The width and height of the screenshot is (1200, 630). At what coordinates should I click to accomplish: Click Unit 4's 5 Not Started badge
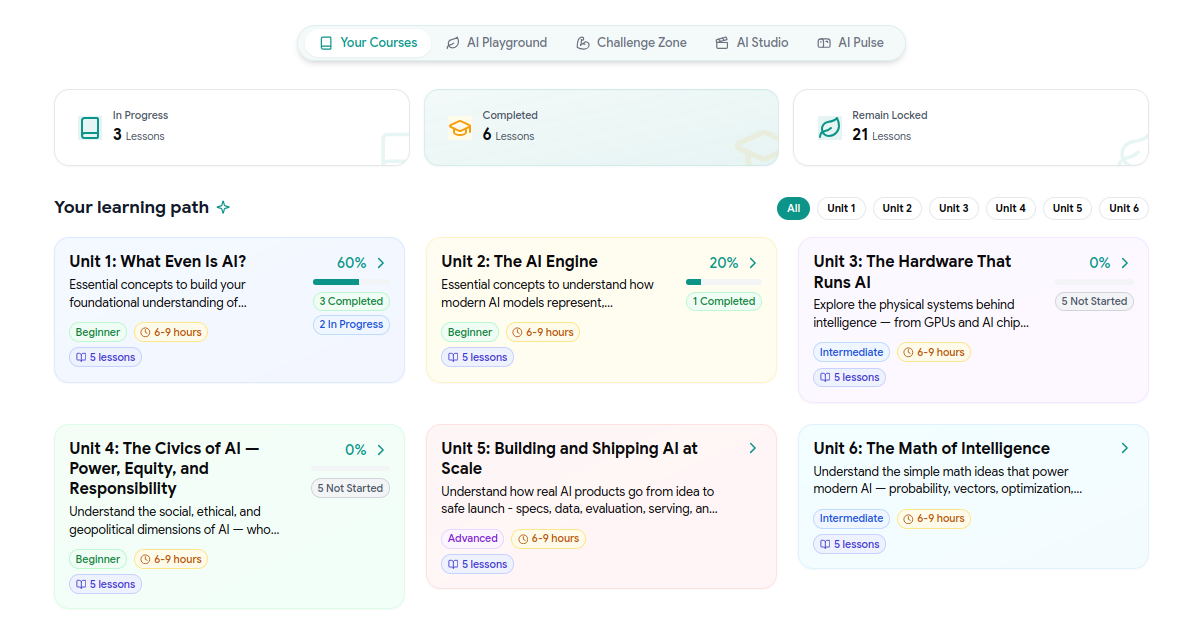(x=350, y=488)
